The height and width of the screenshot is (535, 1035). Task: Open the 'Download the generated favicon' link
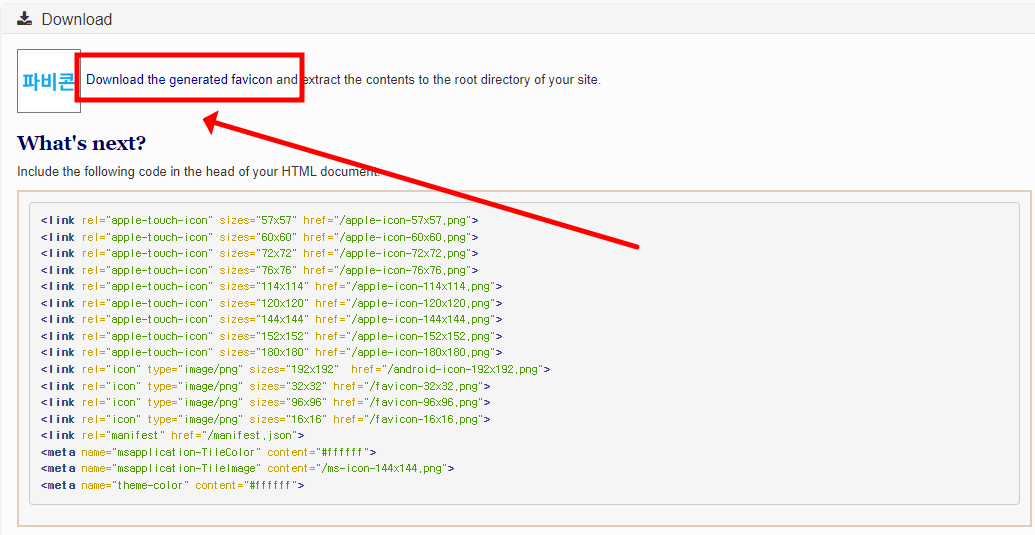click(179, 80)
